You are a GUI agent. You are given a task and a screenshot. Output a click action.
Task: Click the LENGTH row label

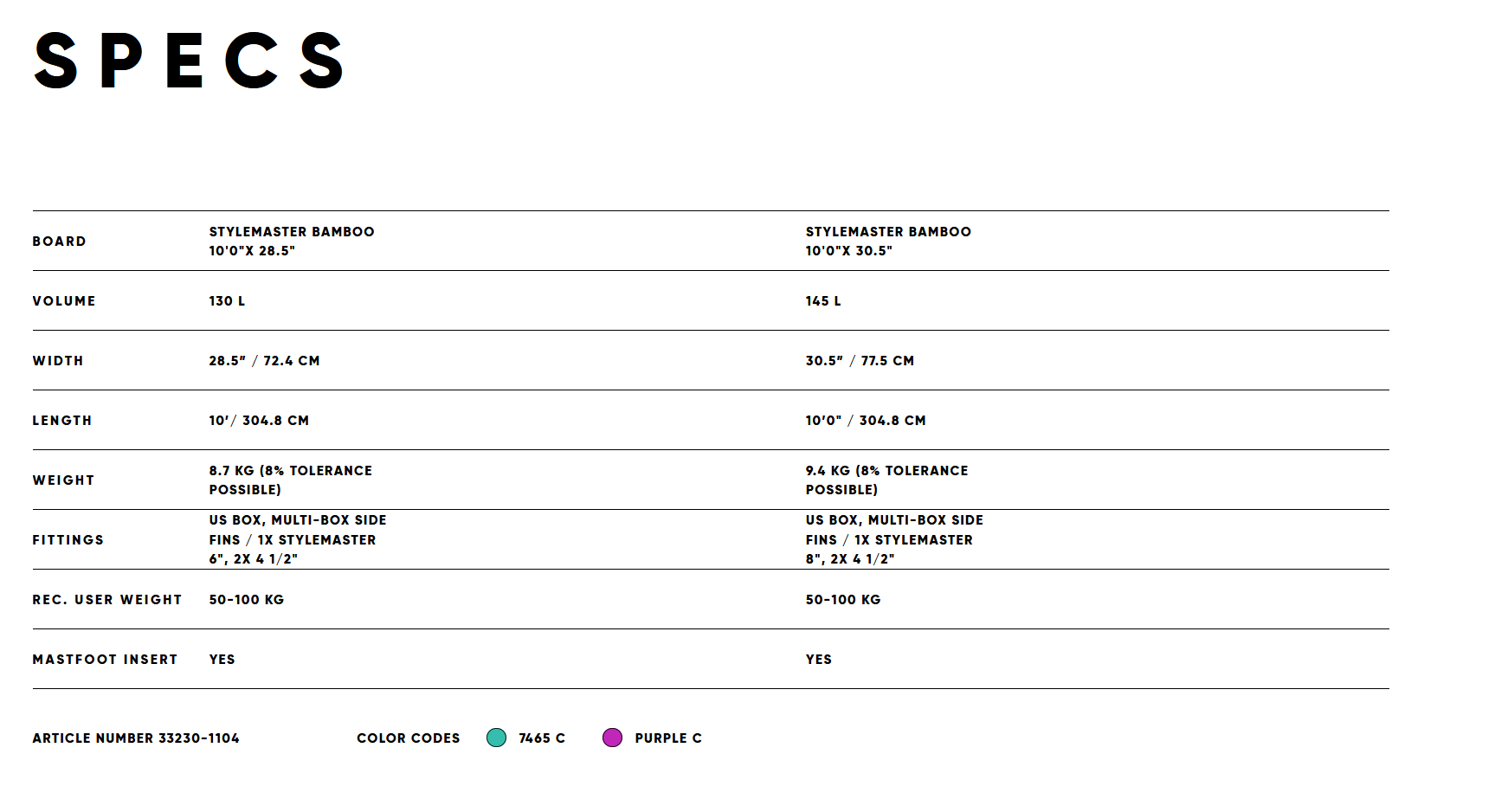pyautogui.click(x=62, y=421)
